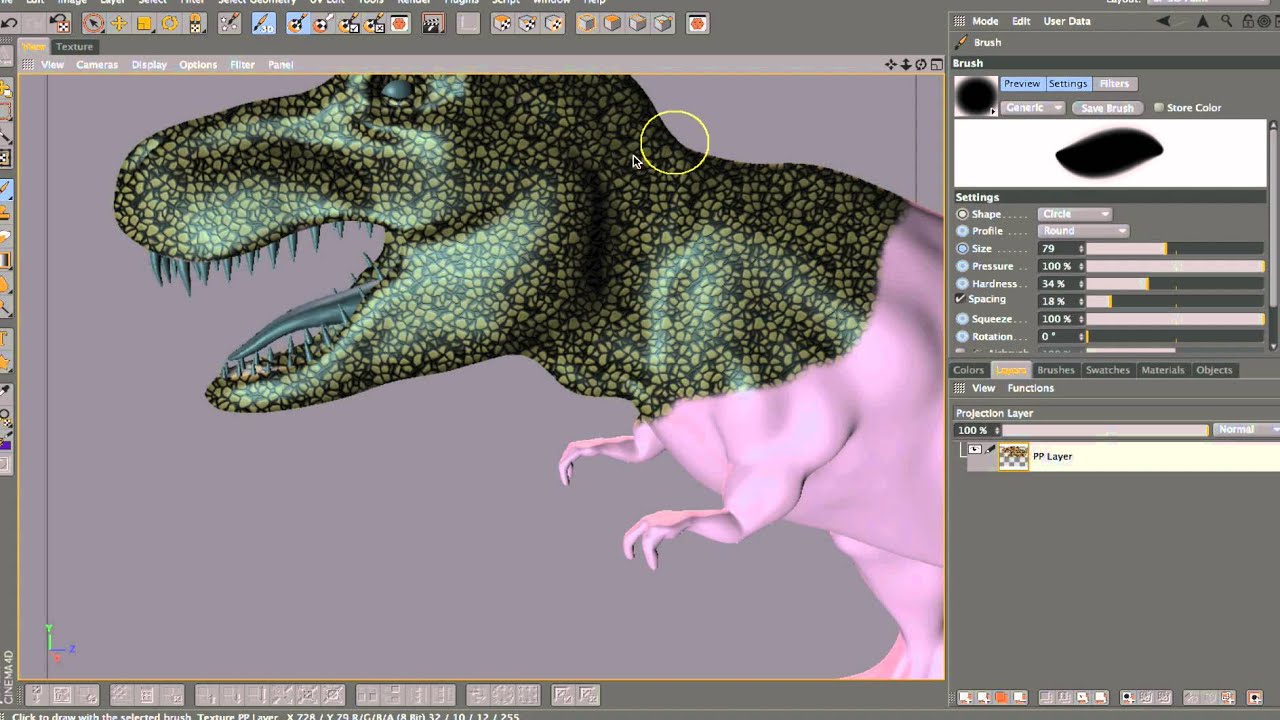Click the Scale tool icon
Viewport: 1280px width, 720px height.
click(144, 23)
